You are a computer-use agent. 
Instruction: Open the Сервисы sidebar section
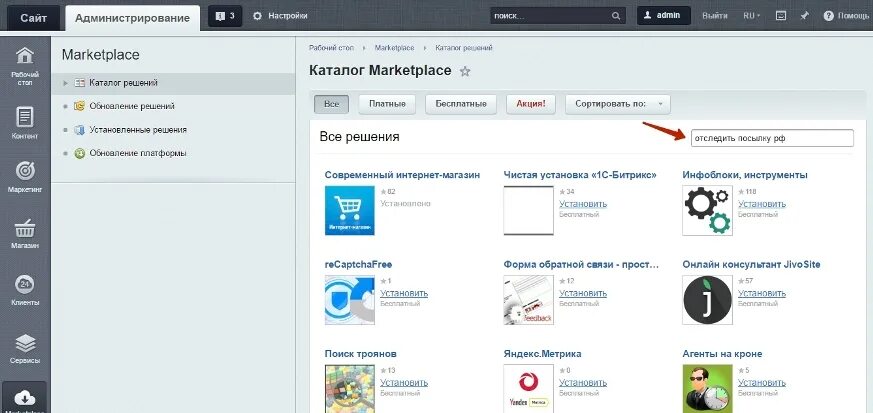(25, 348)
